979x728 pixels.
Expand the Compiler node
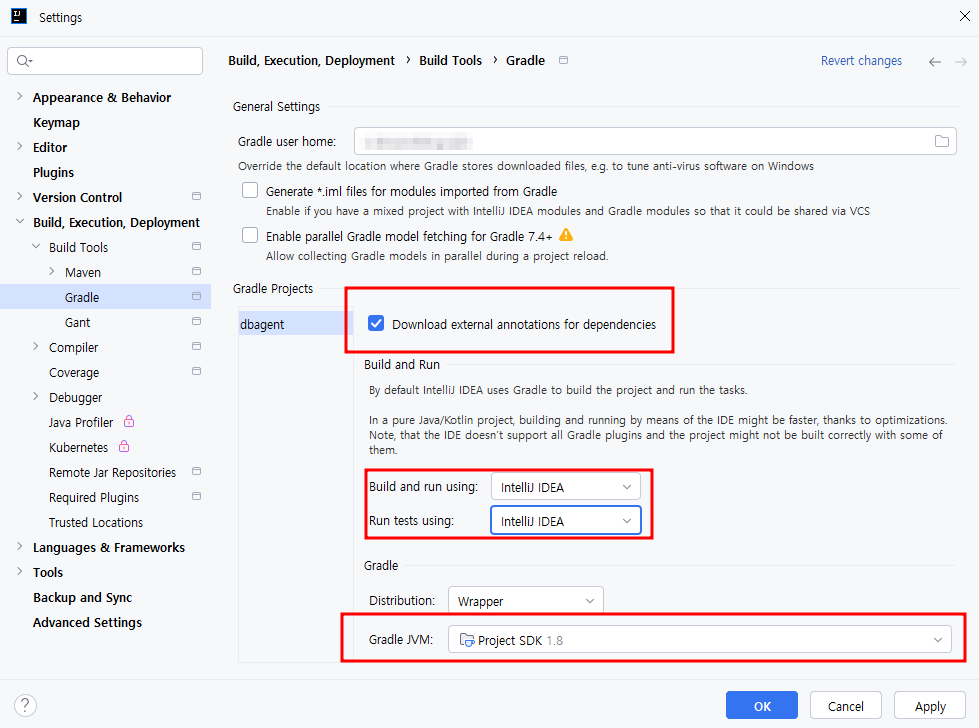point(36,346)
